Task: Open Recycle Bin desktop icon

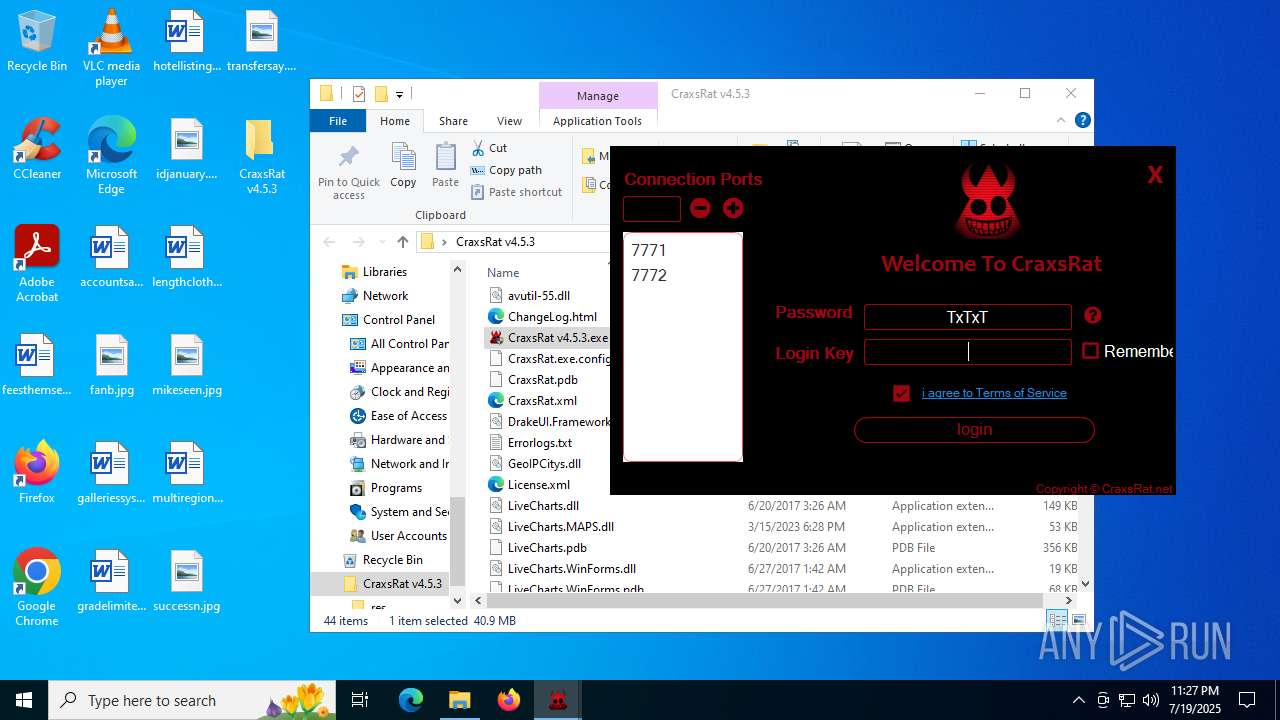Action: [x=37, y=42]
